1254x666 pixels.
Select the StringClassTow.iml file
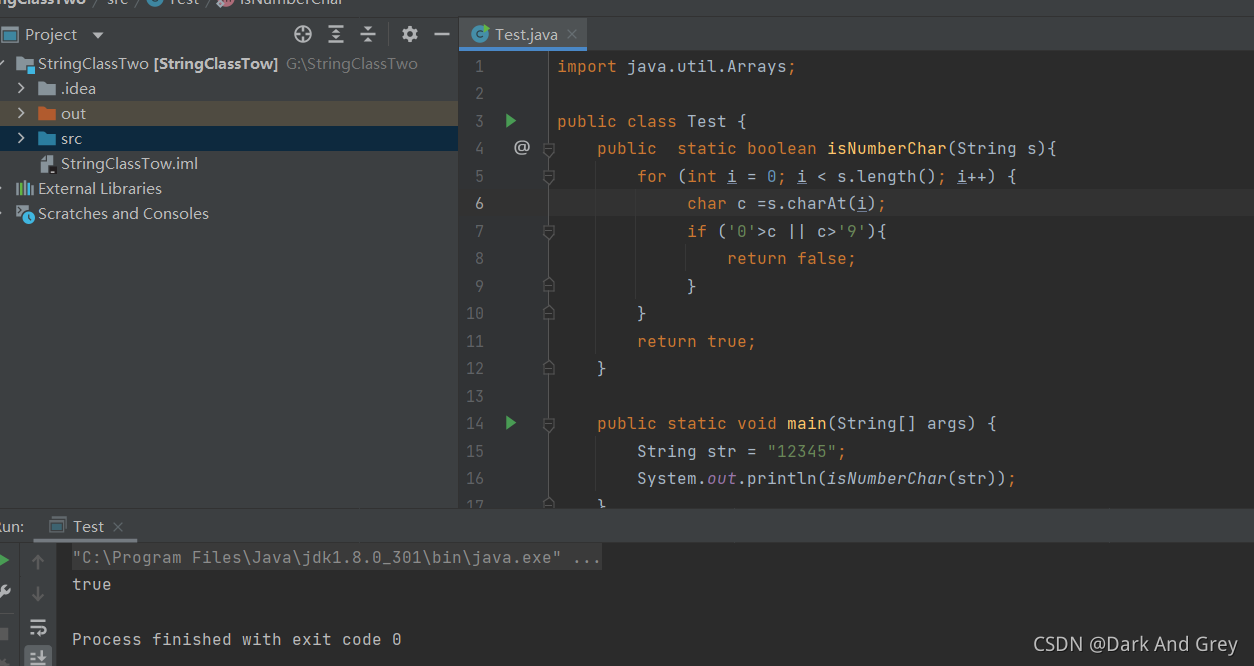130,163
